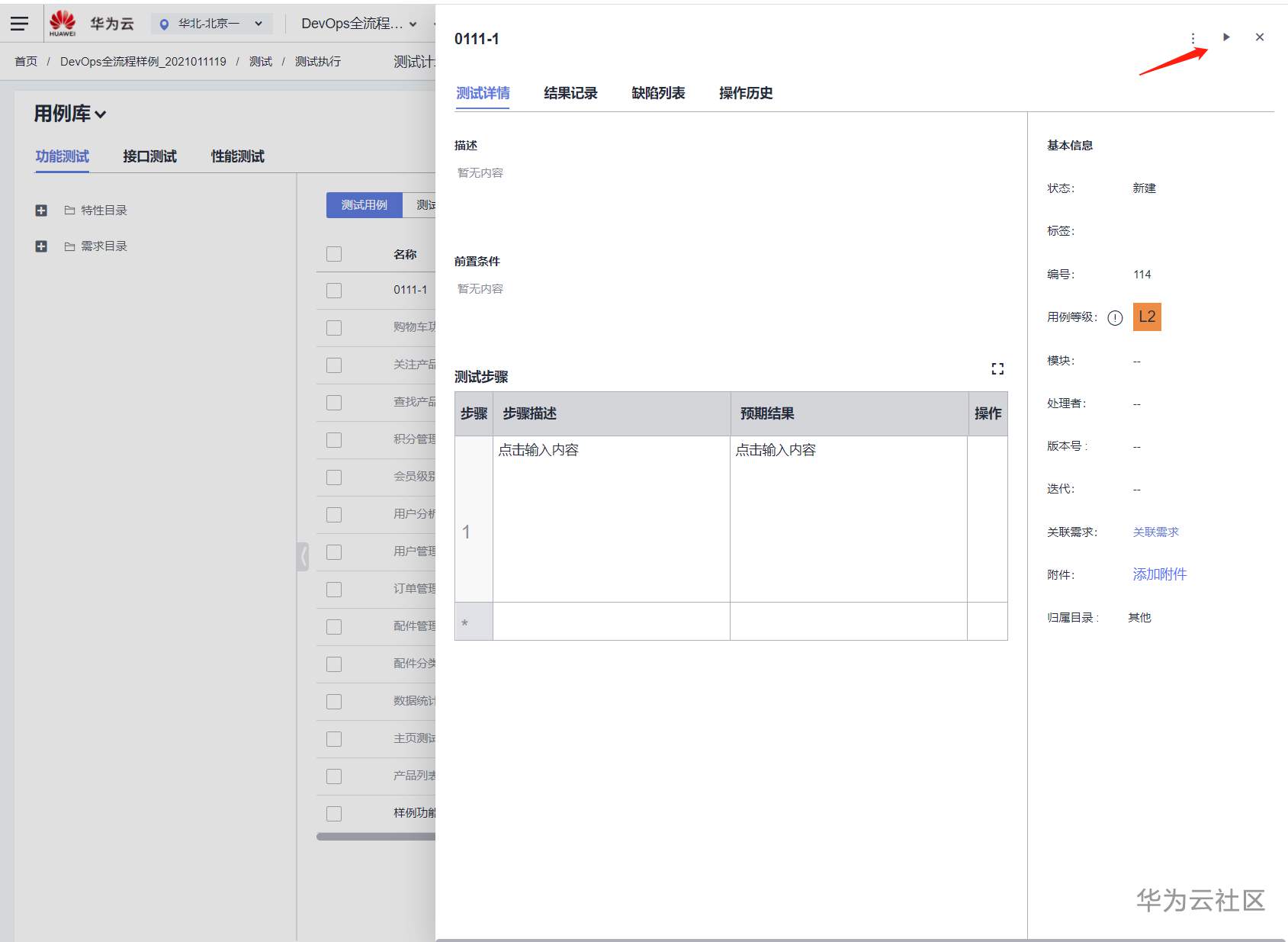This screenshot has width=1288, height=942.
Task: Check the box for 查找产品 row
Action: point(334,403)
